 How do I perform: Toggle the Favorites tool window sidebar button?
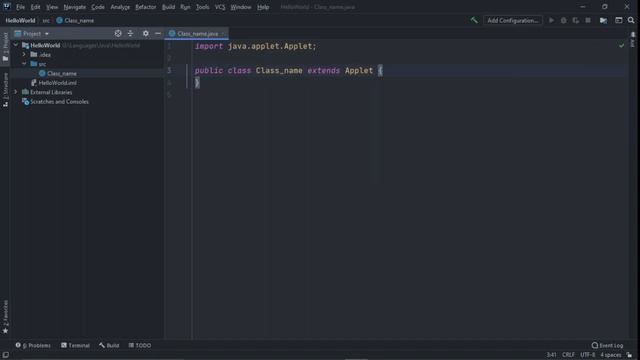(x=5, y=317)
